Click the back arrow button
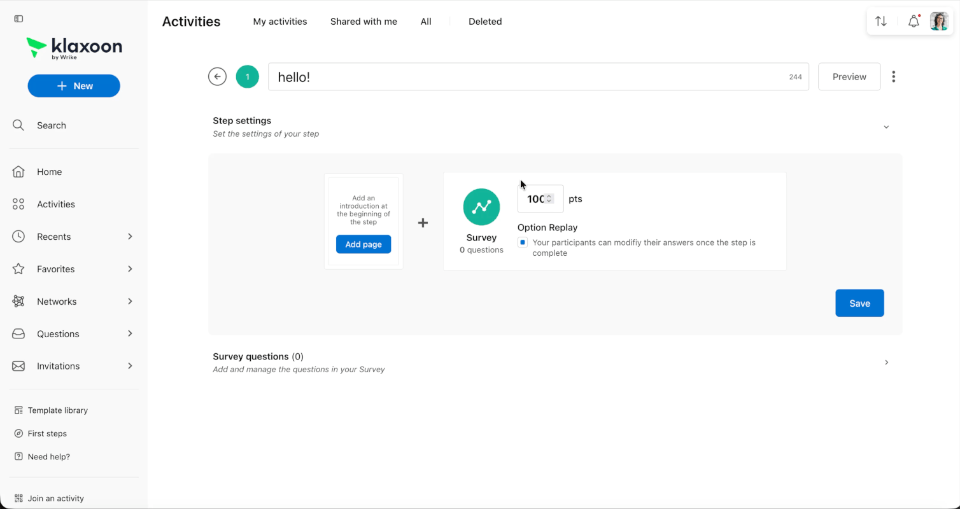Viewport: 960px width, 509px height. (217, 77)
